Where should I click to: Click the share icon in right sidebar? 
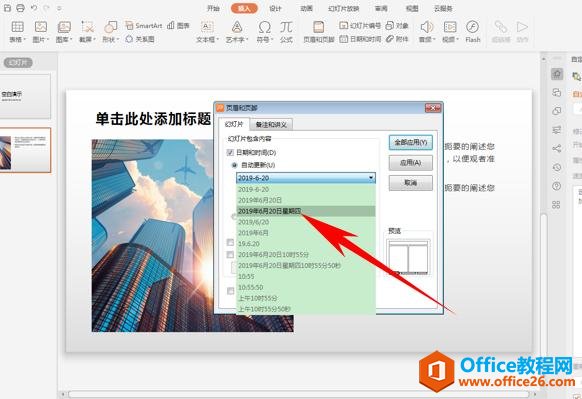[557, 148]
